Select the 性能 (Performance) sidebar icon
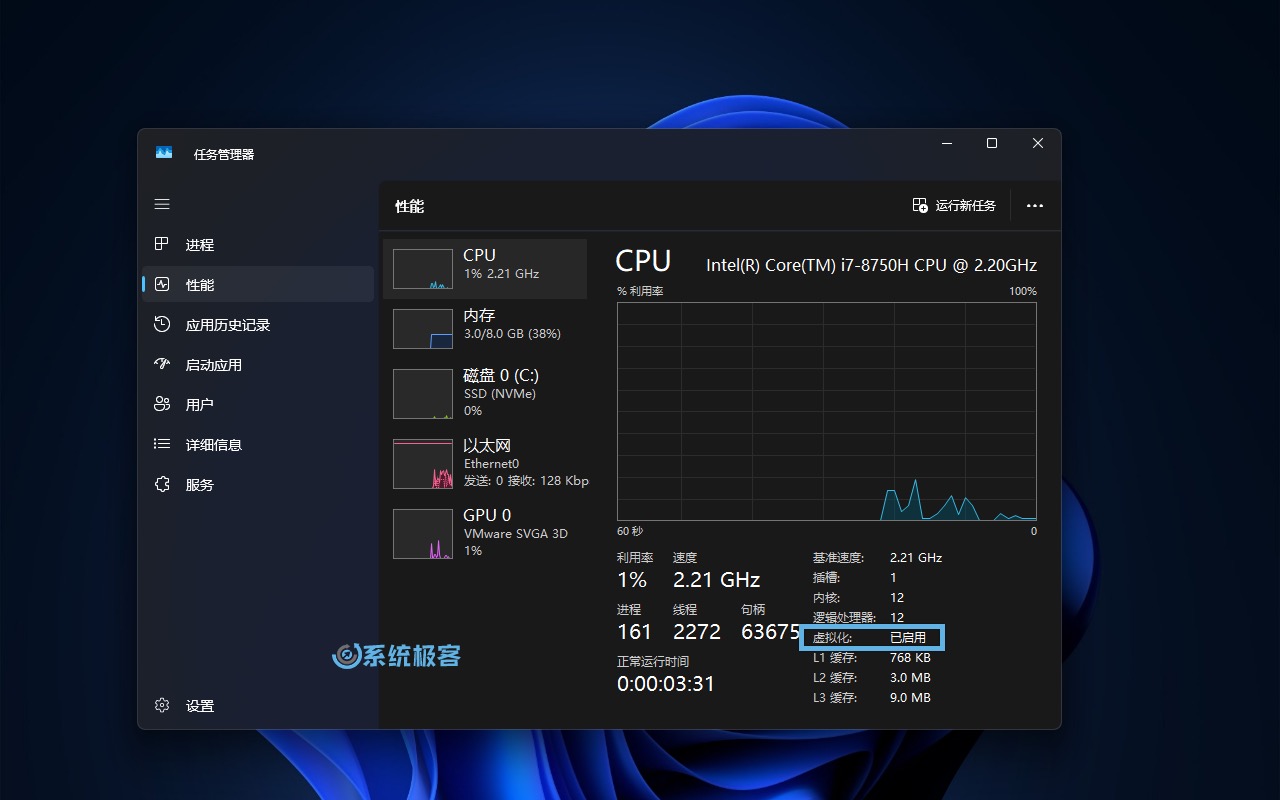The height and width of the screenshot is (800, 1280). point(162,285)
